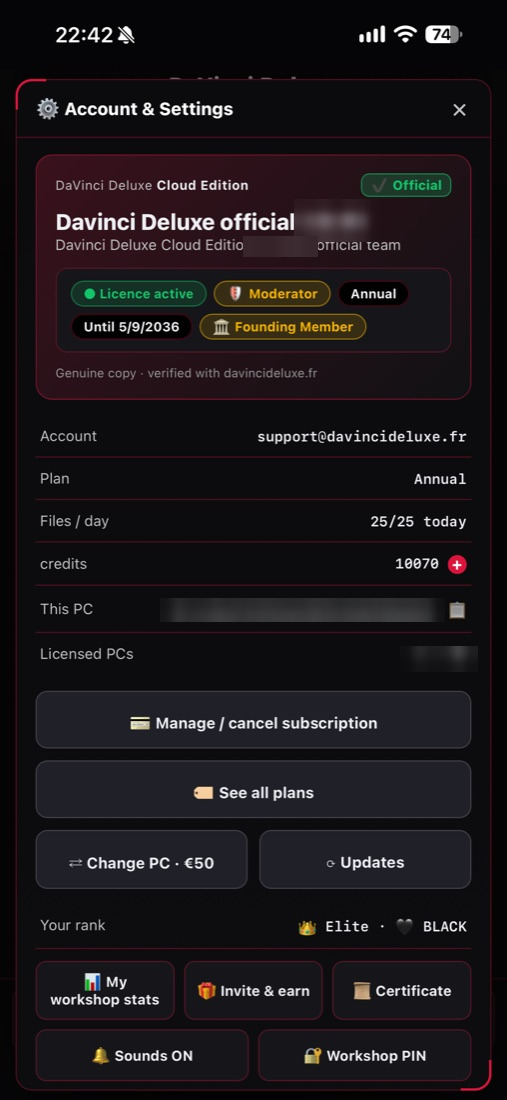Copy This PC ID with clipboard icon
This screenshot has height=1100, width=507.
click(x=457, y=610)
